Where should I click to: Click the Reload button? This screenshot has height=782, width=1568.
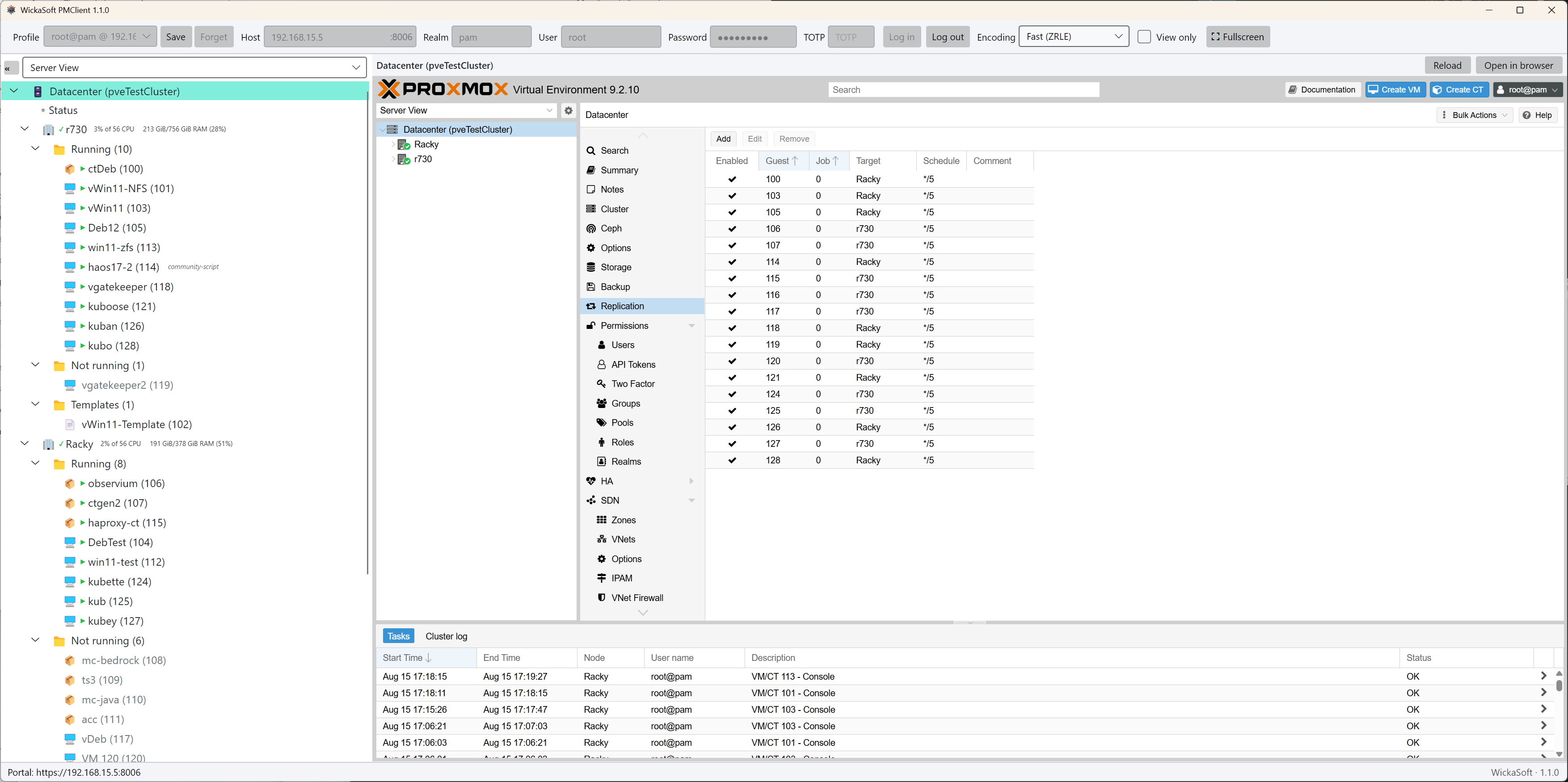click(x=1447, y=66)
